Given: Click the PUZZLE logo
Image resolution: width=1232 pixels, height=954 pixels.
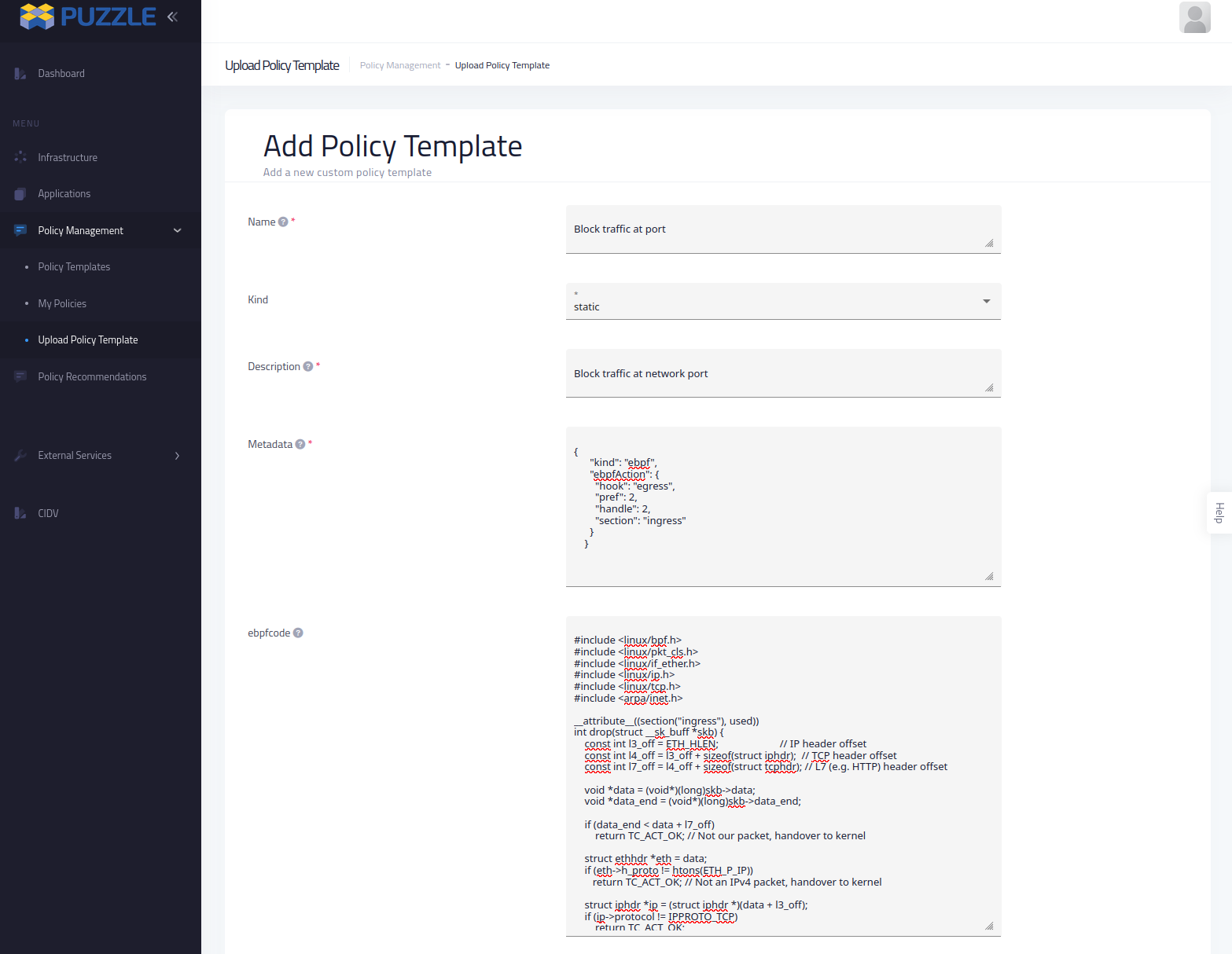Looking at the screenshot, I should click(88, 17).
